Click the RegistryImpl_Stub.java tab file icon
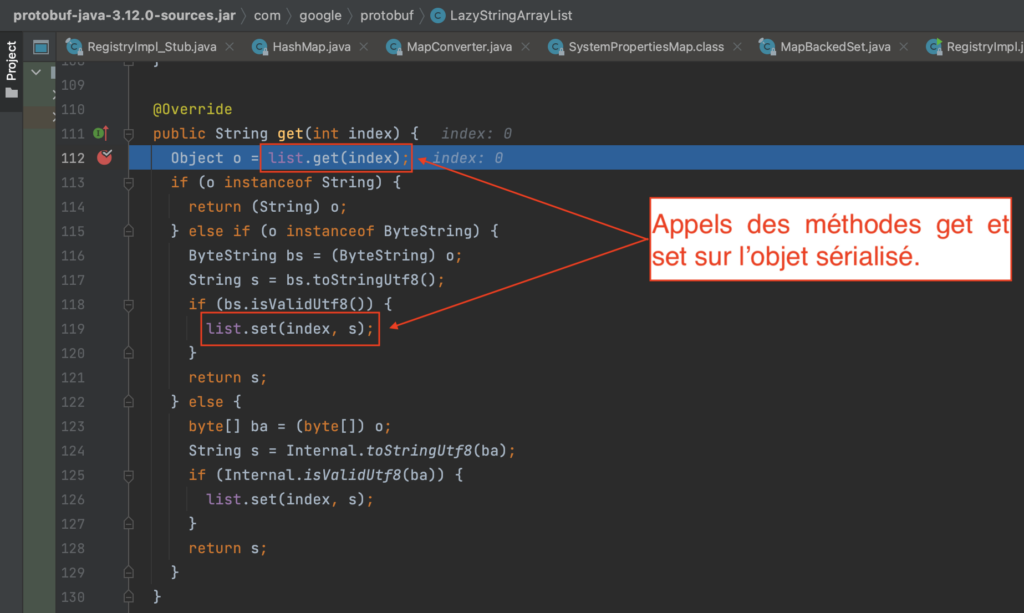This screenshot has width=1024, height=613. point(74,47)
